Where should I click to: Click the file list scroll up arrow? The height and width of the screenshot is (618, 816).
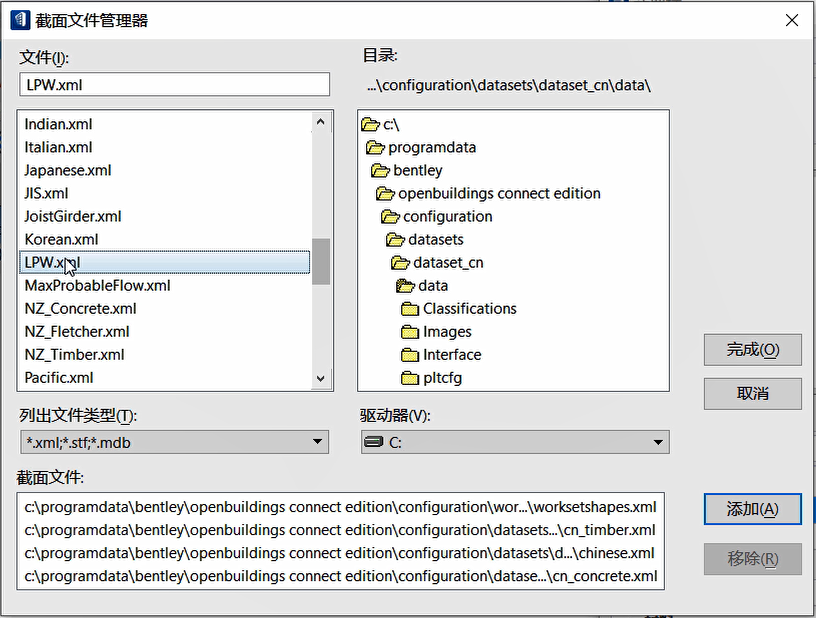321,122
